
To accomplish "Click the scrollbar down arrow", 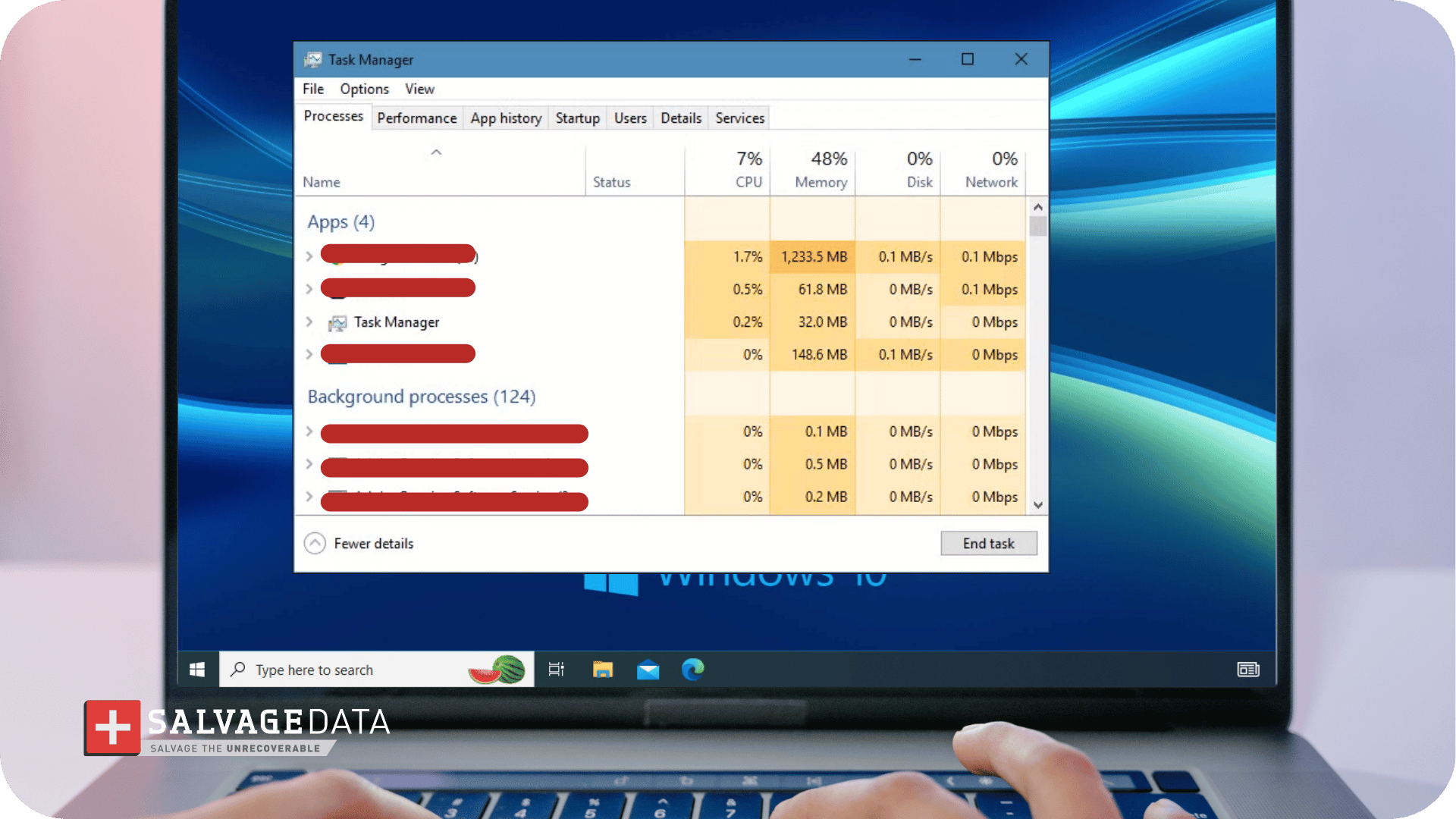I will pos(1038,505).
